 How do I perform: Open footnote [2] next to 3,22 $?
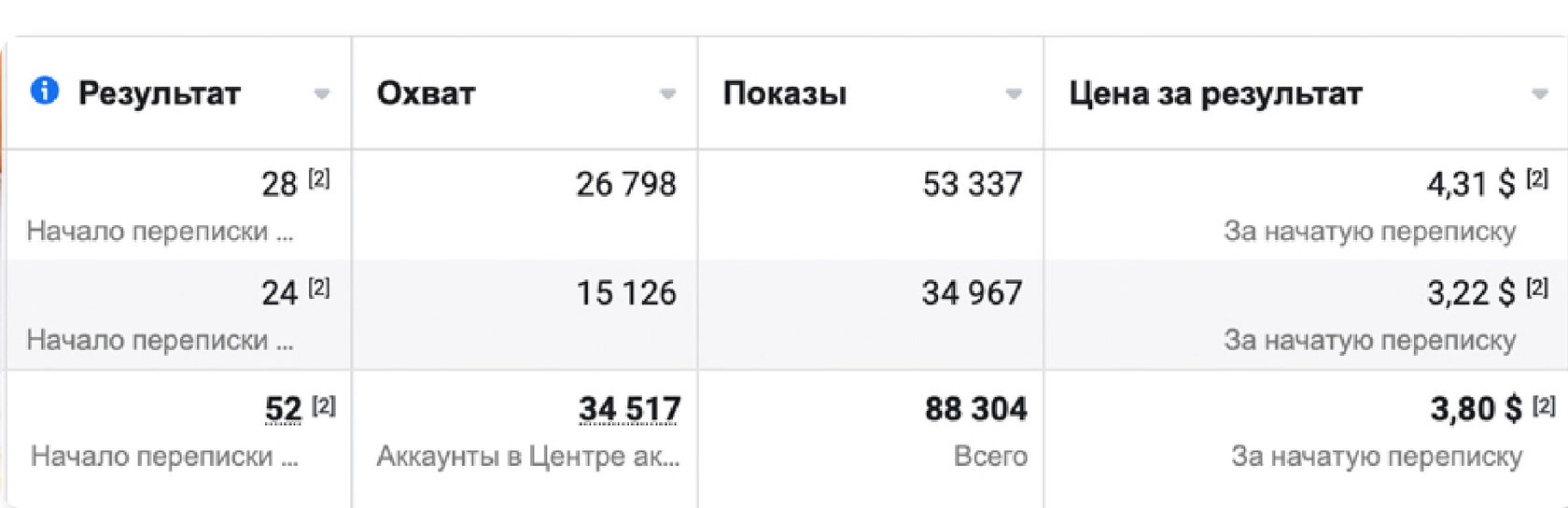(1537, 288)
